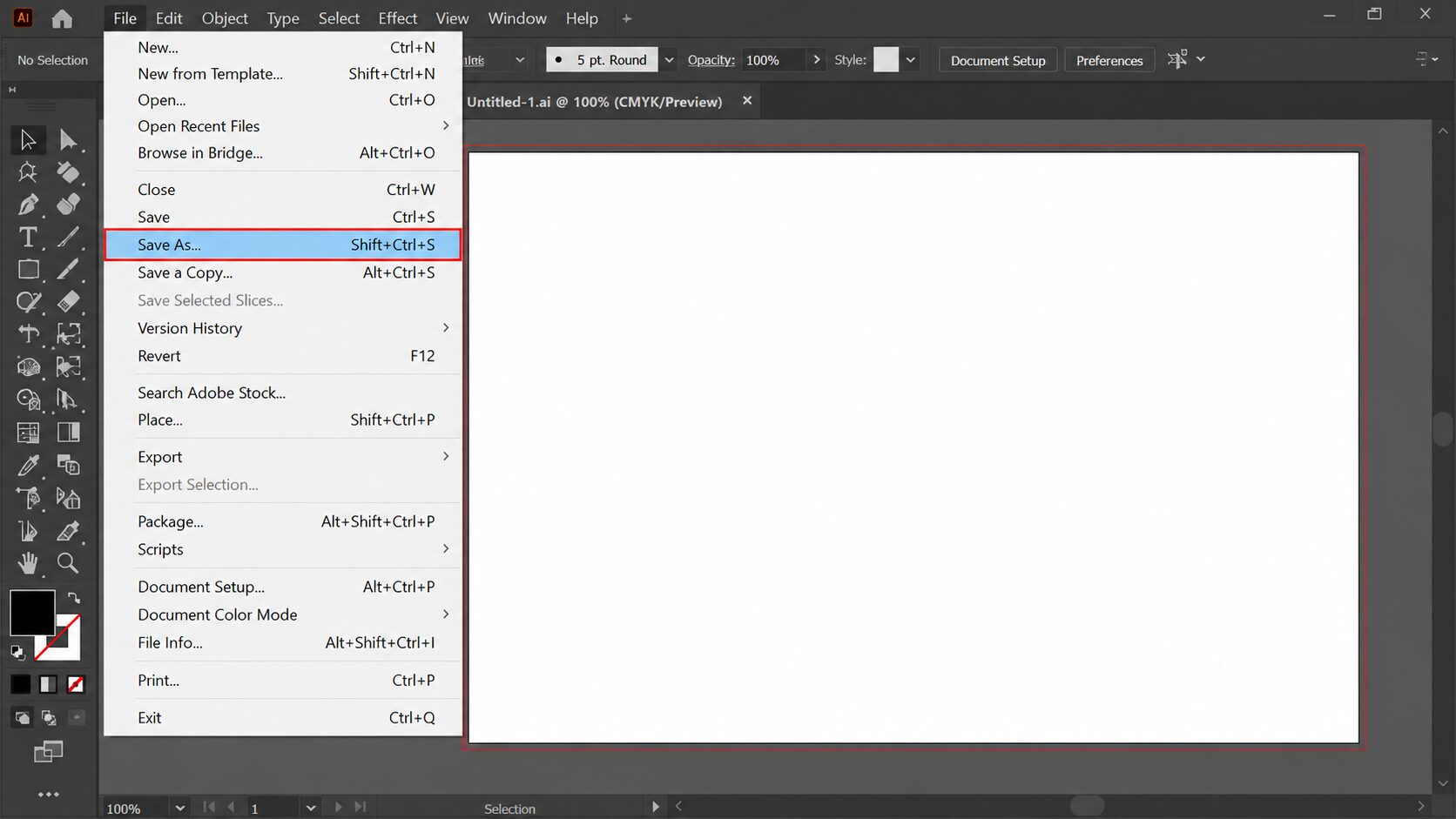Viewport: 1456px width, 819px height.
Task: Select the Line Segment tool
Action: (x=68, y=237)
